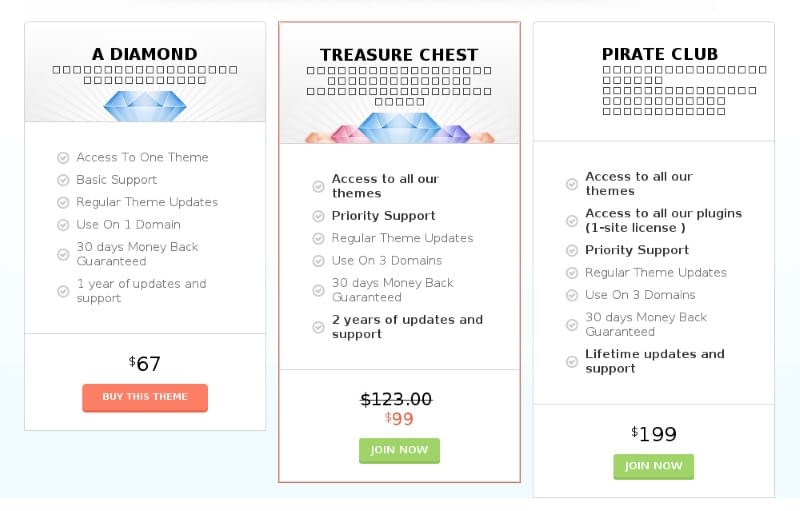Click Join Now under Treasure Chest plan

[399, 450]
